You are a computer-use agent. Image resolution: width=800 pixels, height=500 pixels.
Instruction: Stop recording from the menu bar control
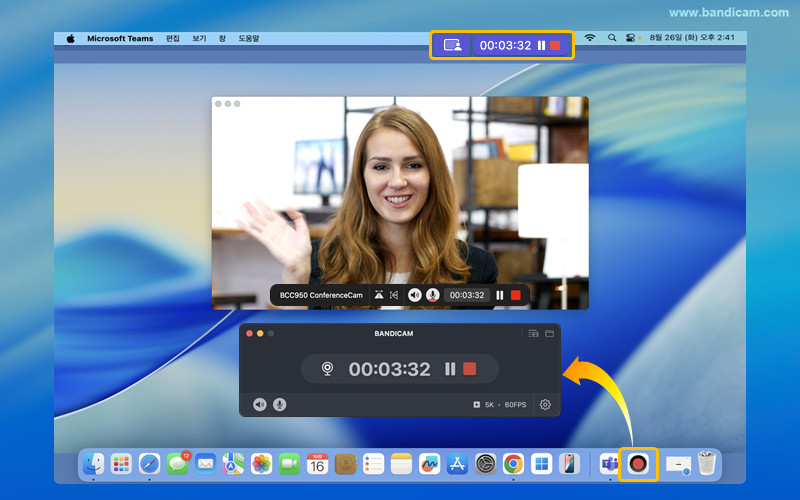click(555, 45)
